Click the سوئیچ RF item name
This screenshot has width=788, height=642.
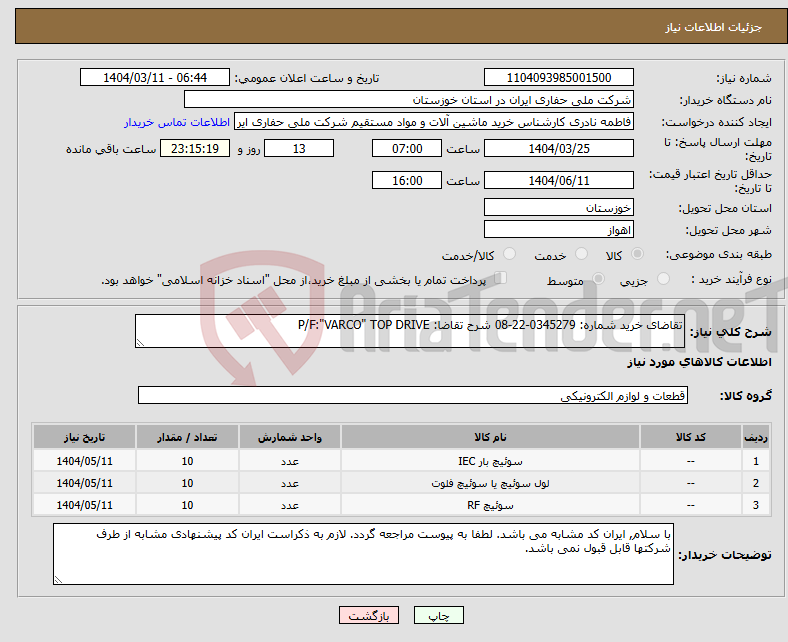[490, 505]
